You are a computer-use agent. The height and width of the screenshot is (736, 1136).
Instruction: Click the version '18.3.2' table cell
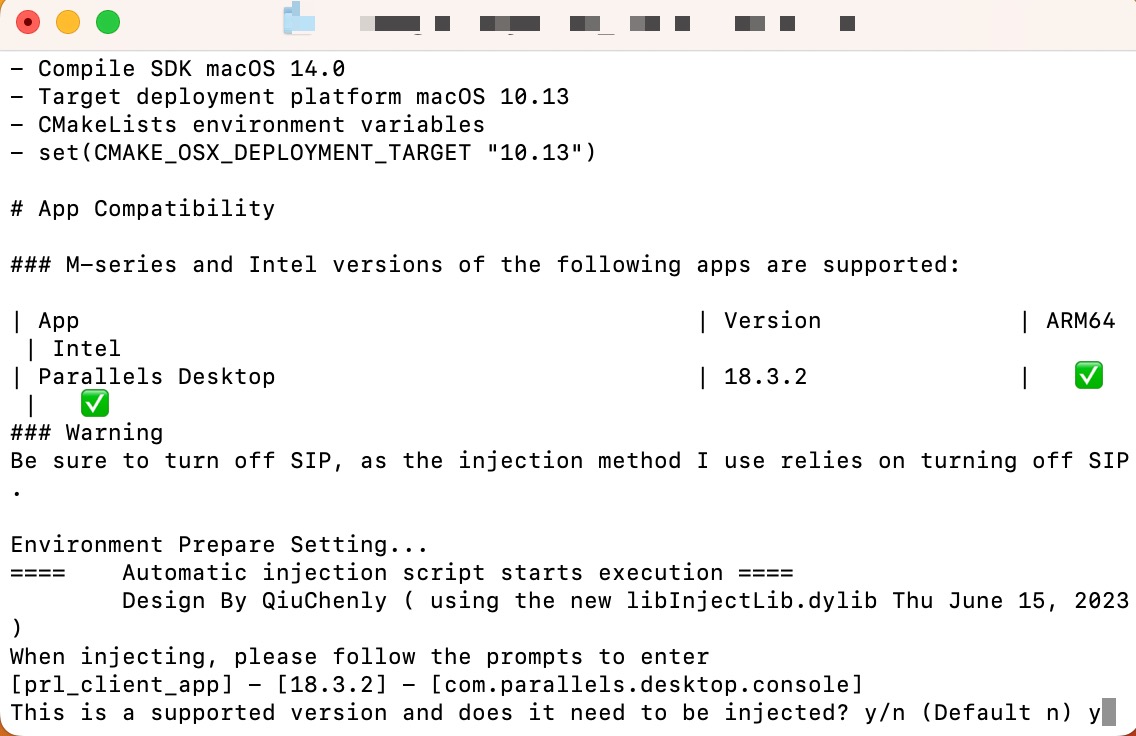(x=765, y=377)
